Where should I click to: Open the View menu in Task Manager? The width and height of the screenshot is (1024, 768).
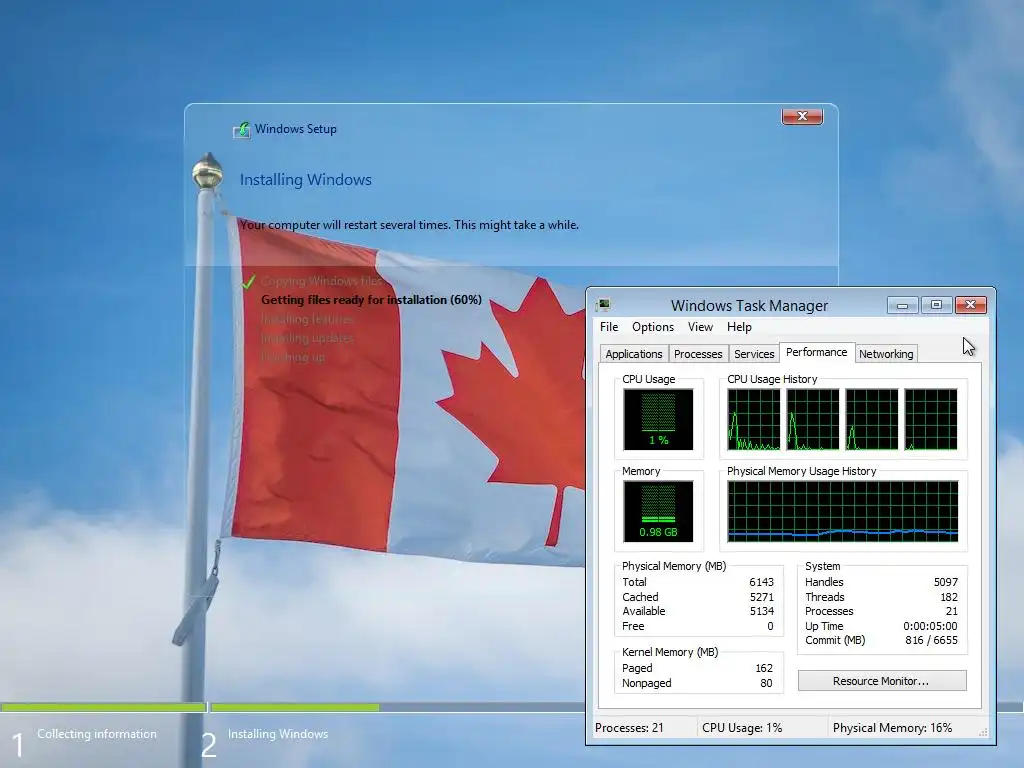pos(700,327)
